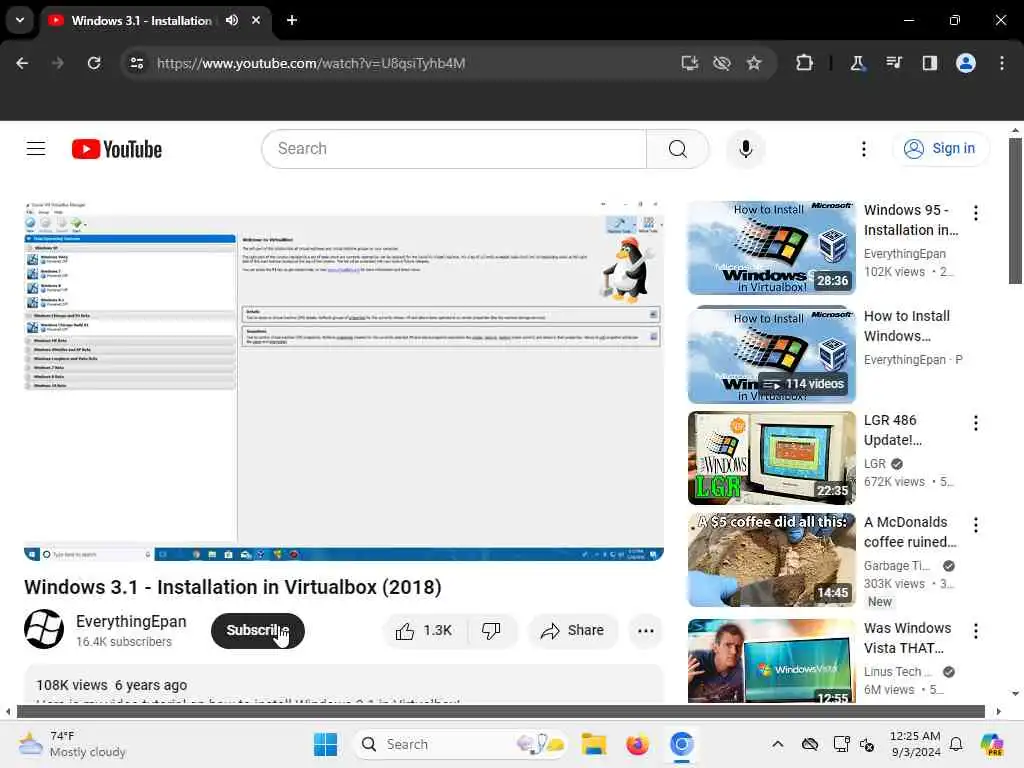
Task: Open options for LGR 486 Update video
Action: tap(976, 423)
